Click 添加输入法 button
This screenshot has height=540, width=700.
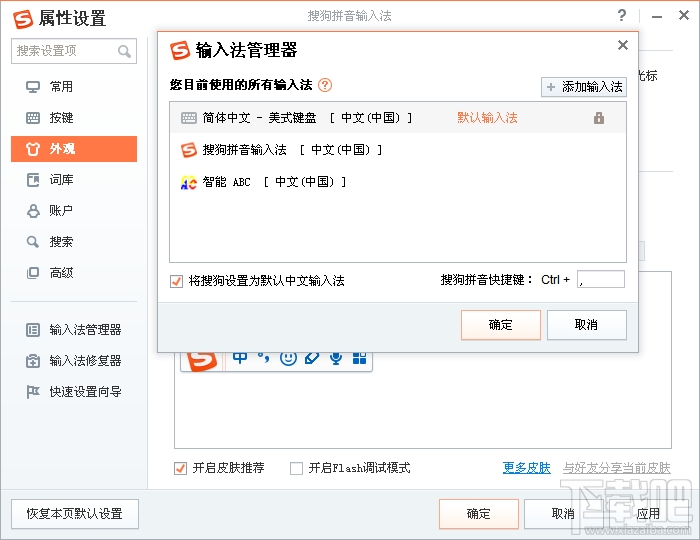pos(584,87)
